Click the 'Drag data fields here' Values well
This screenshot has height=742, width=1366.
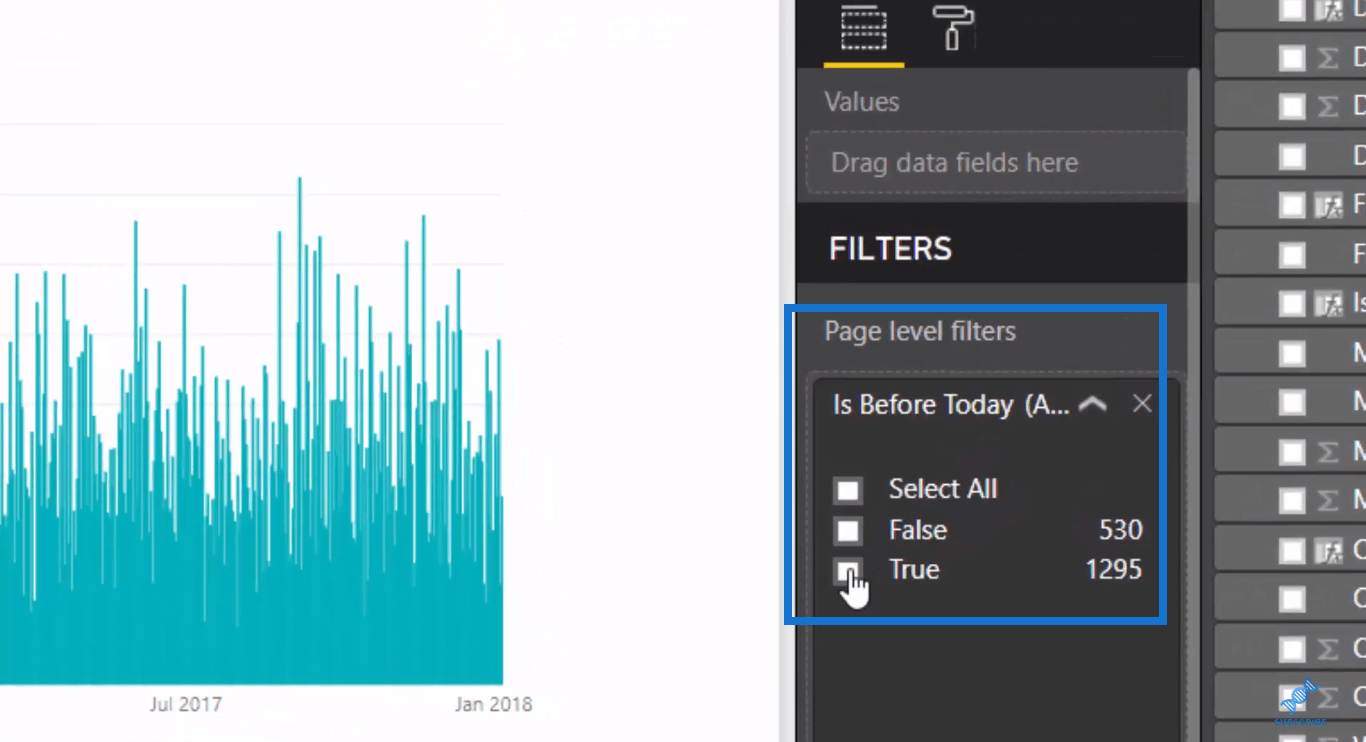coord(996,162)
